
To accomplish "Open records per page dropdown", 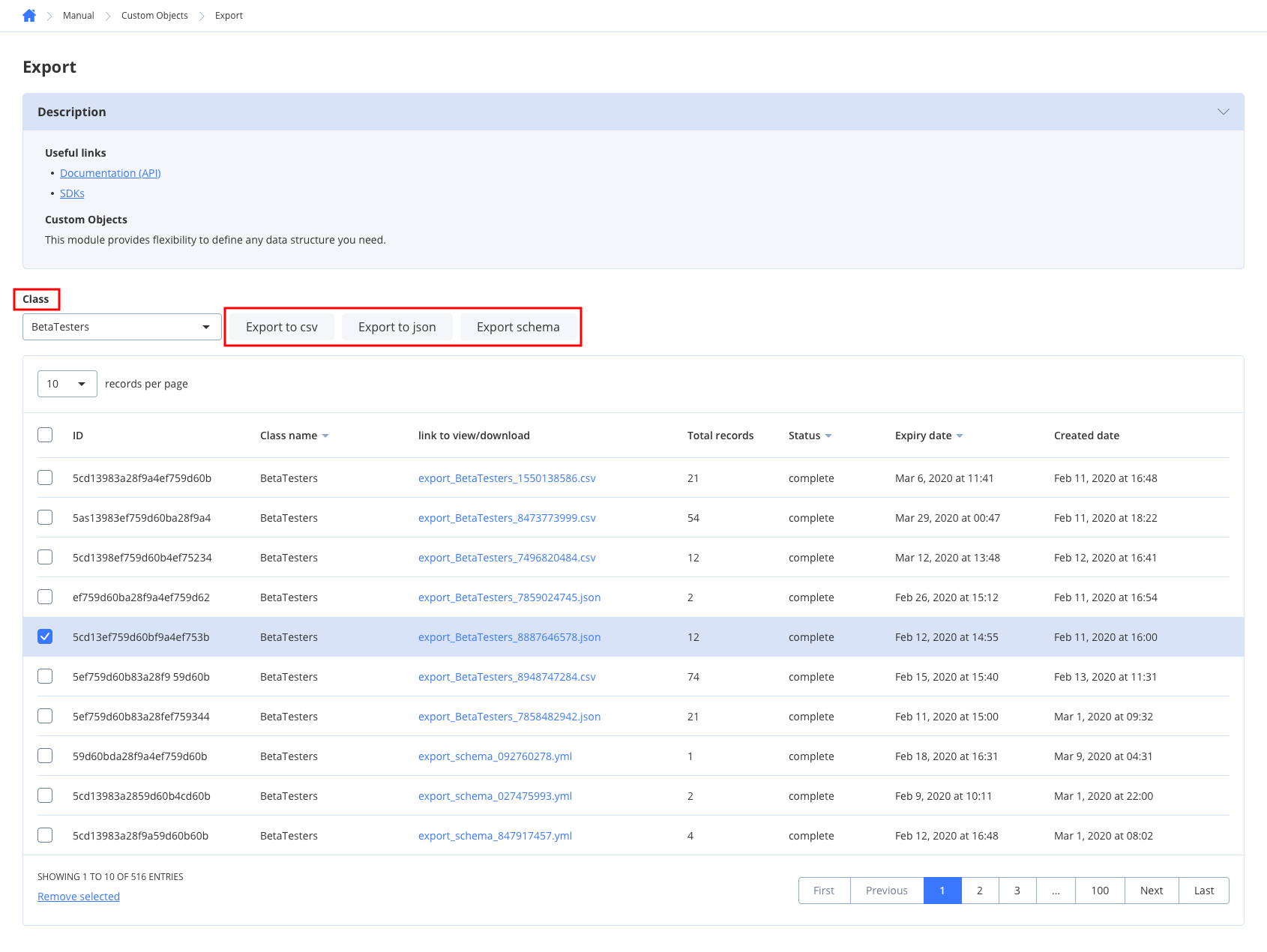I will (x=67, y=384).
